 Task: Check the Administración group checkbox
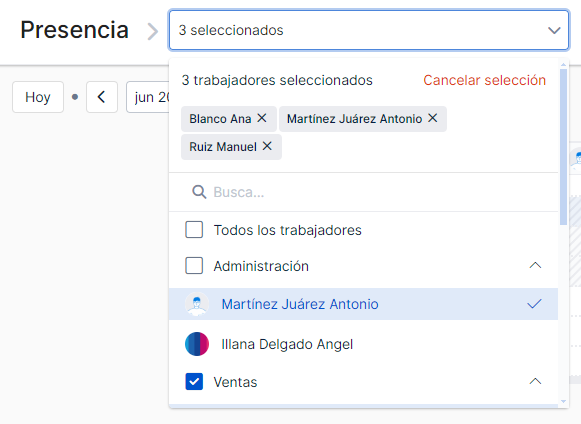[194, 266]
